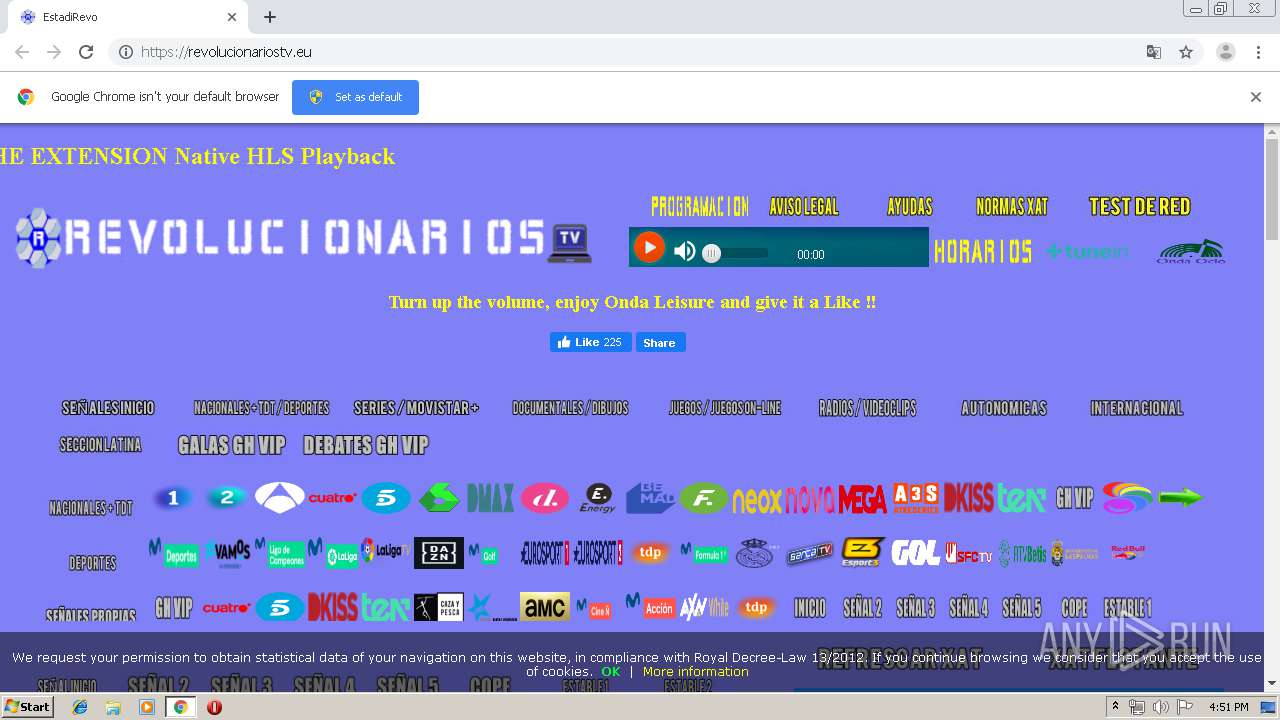Open the INTERNACIONAL section
Viewport: 1280px width, 720px height.
1137,408
